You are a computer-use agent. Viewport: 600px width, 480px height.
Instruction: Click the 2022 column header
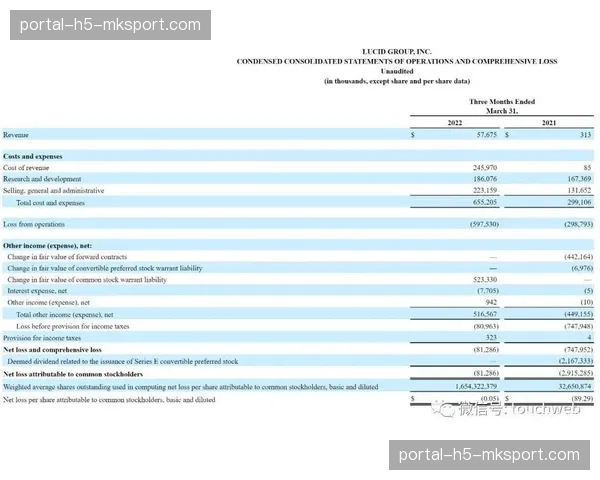(x=454, y=122)
